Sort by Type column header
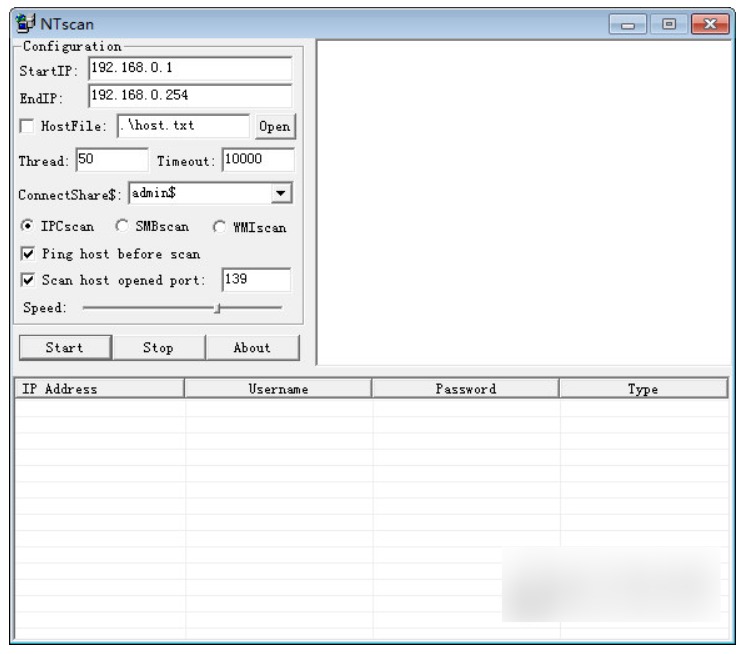The width and height of the screenshot is (749, 654). 643,388
